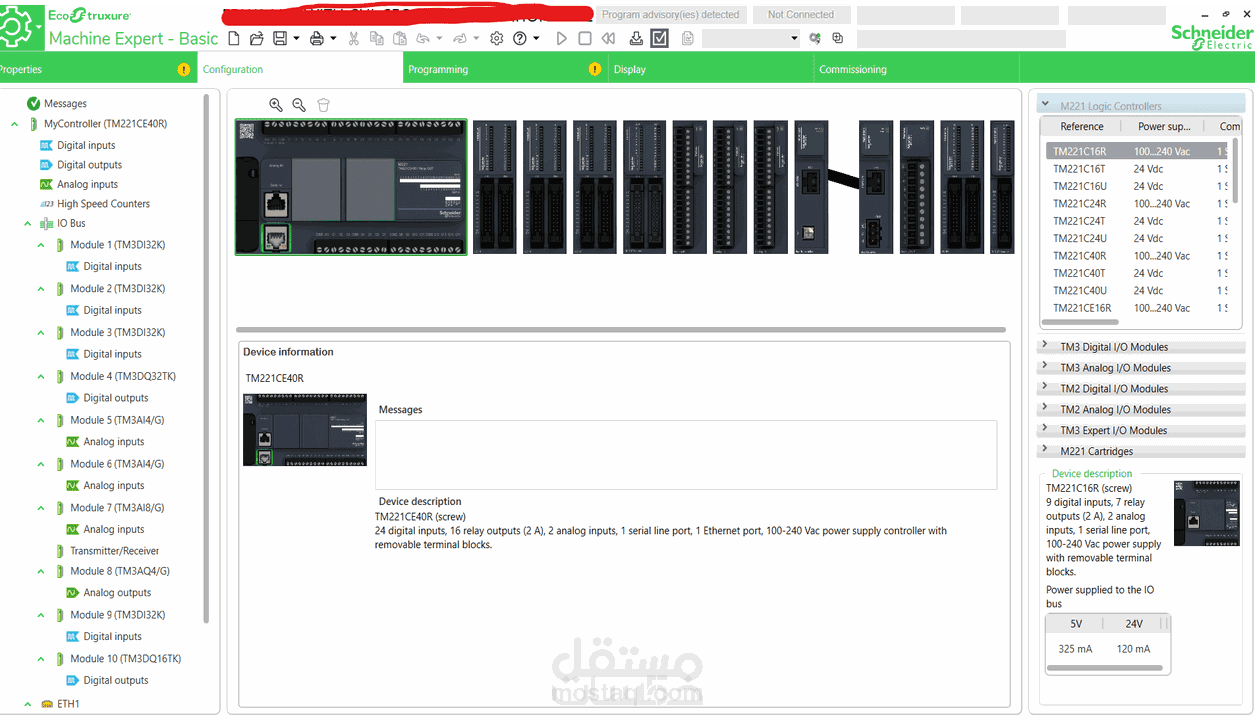Viewport: 1255px width, 720px height.
Task: Zoom out of the configuration view
Action: coord(299,104)
